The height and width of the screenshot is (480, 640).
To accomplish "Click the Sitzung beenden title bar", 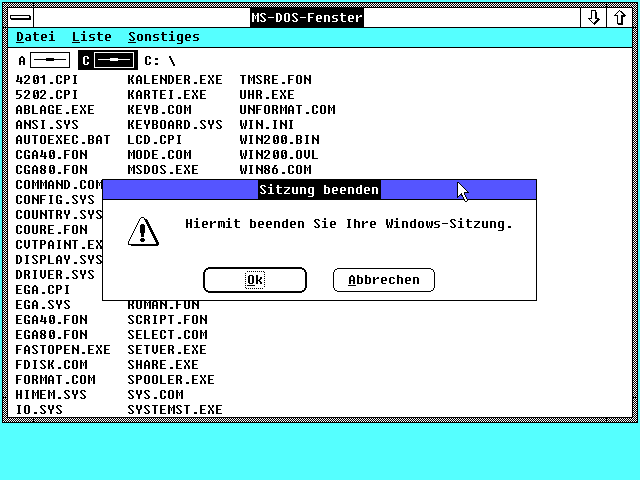I will [x=319, y=190].
